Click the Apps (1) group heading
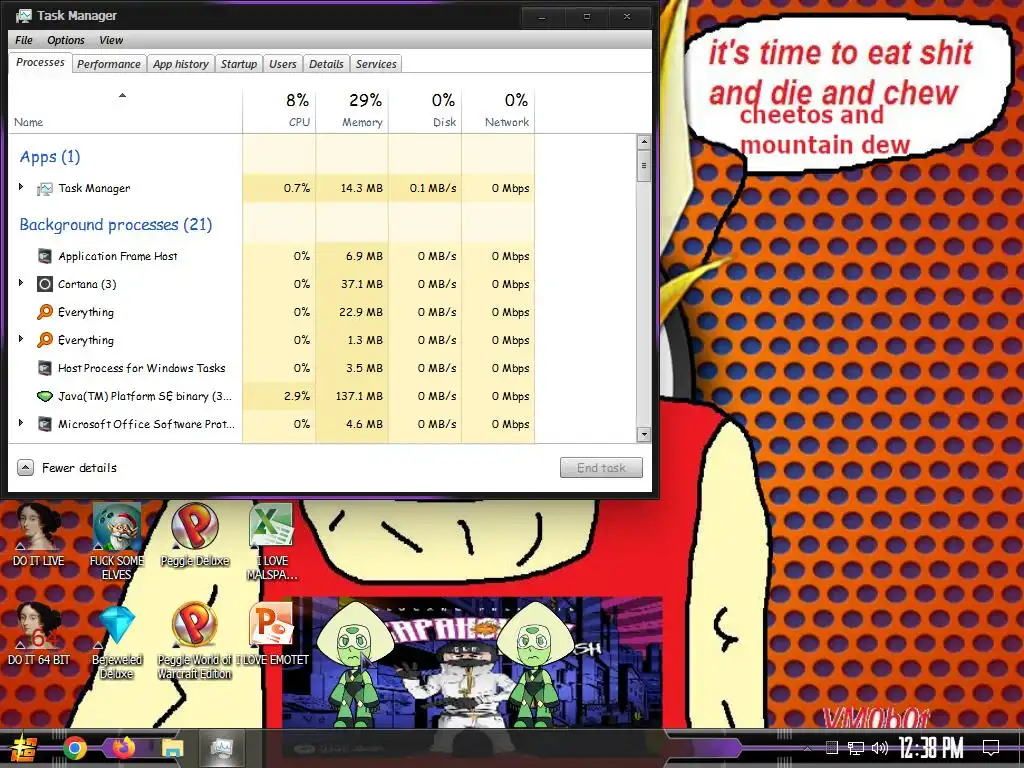Image resolution: width=1024 pixels, height=768 pixels. pos(50,157)
